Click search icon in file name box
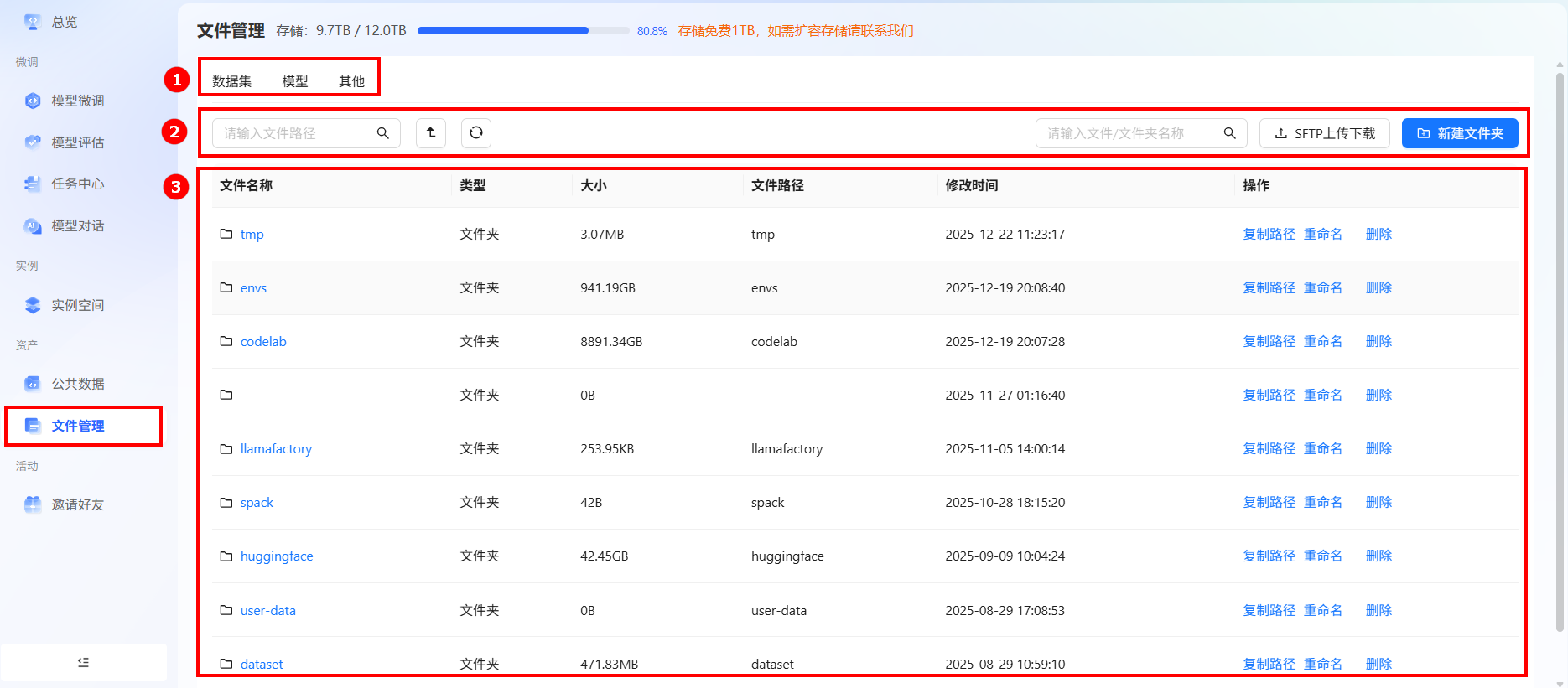 1229,133
